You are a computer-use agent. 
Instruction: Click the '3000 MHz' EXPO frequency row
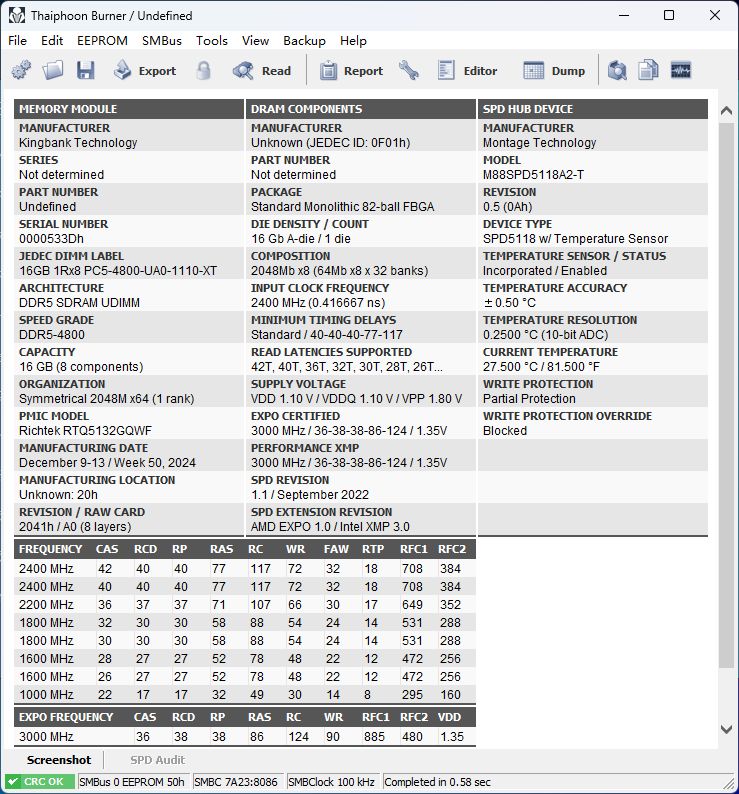point(245,736)
